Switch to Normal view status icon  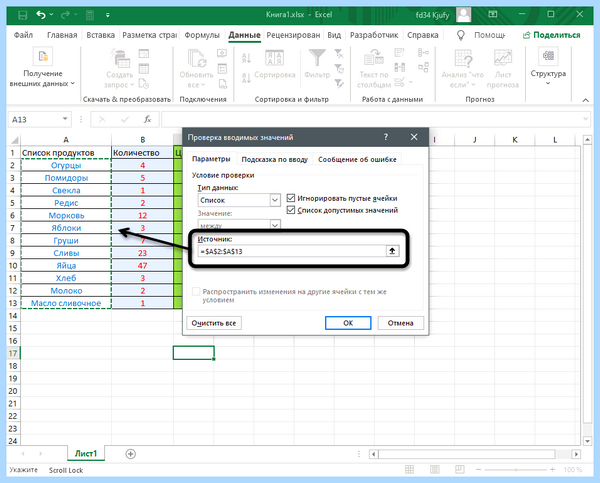[409, 470]
